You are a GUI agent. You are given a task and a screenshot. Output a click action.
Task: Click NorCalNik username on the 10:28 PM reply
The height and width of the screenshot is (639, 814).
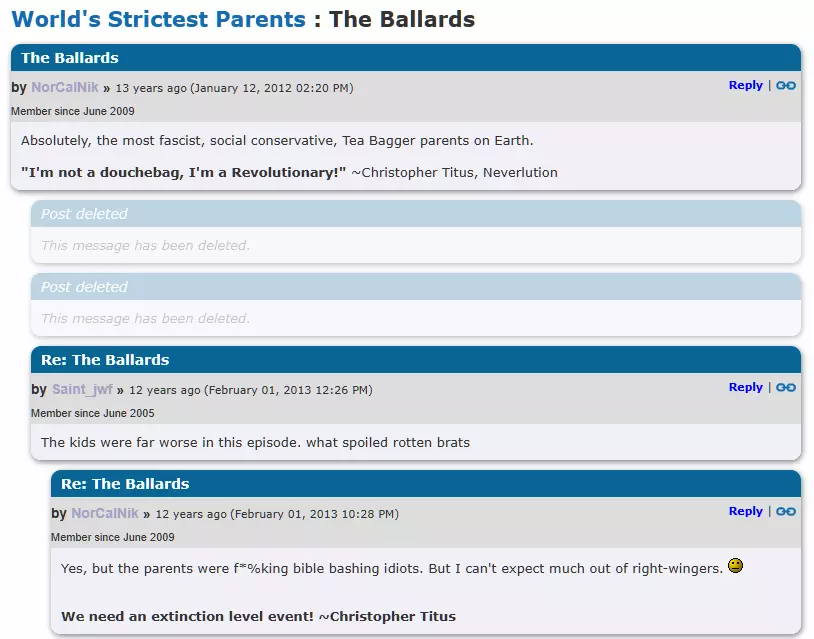pos(105,514)
